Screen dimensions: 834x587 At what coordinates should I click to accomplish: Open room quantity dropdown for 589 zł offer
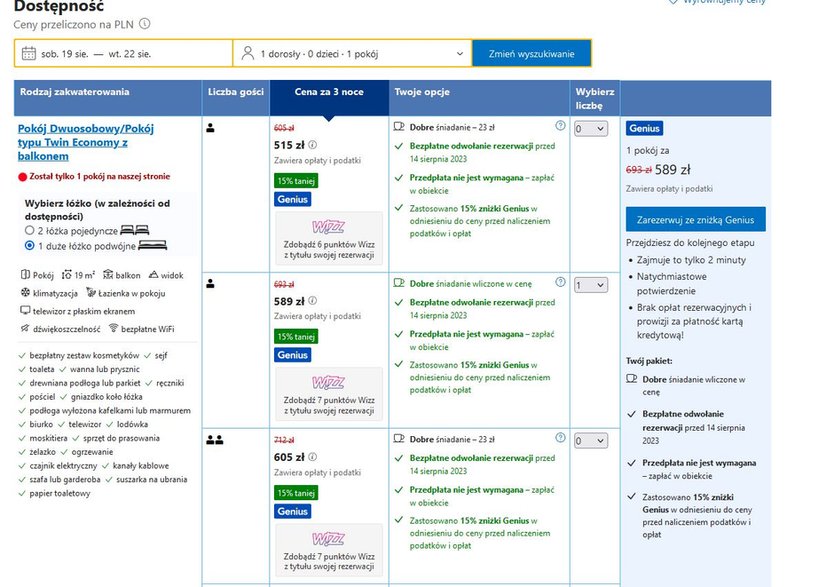[590, 285]
